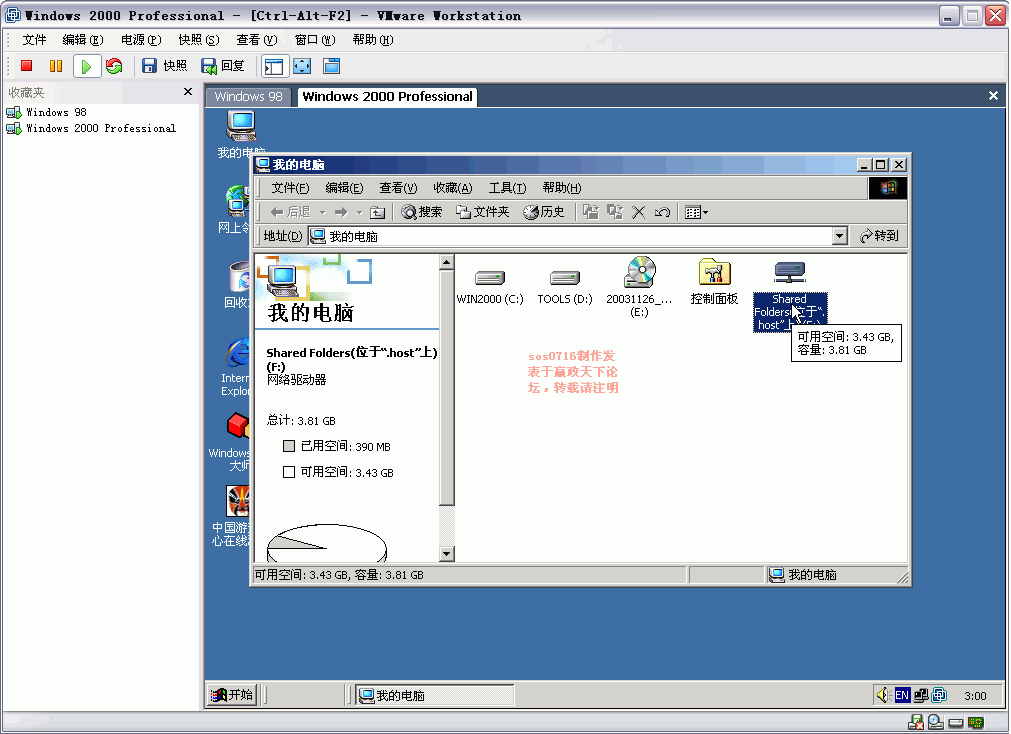Open the Views dropdown in Explorer toolbar
The width and height of the screenshot is (1011, 734).
pyautogui.click(x=696, y=212)
